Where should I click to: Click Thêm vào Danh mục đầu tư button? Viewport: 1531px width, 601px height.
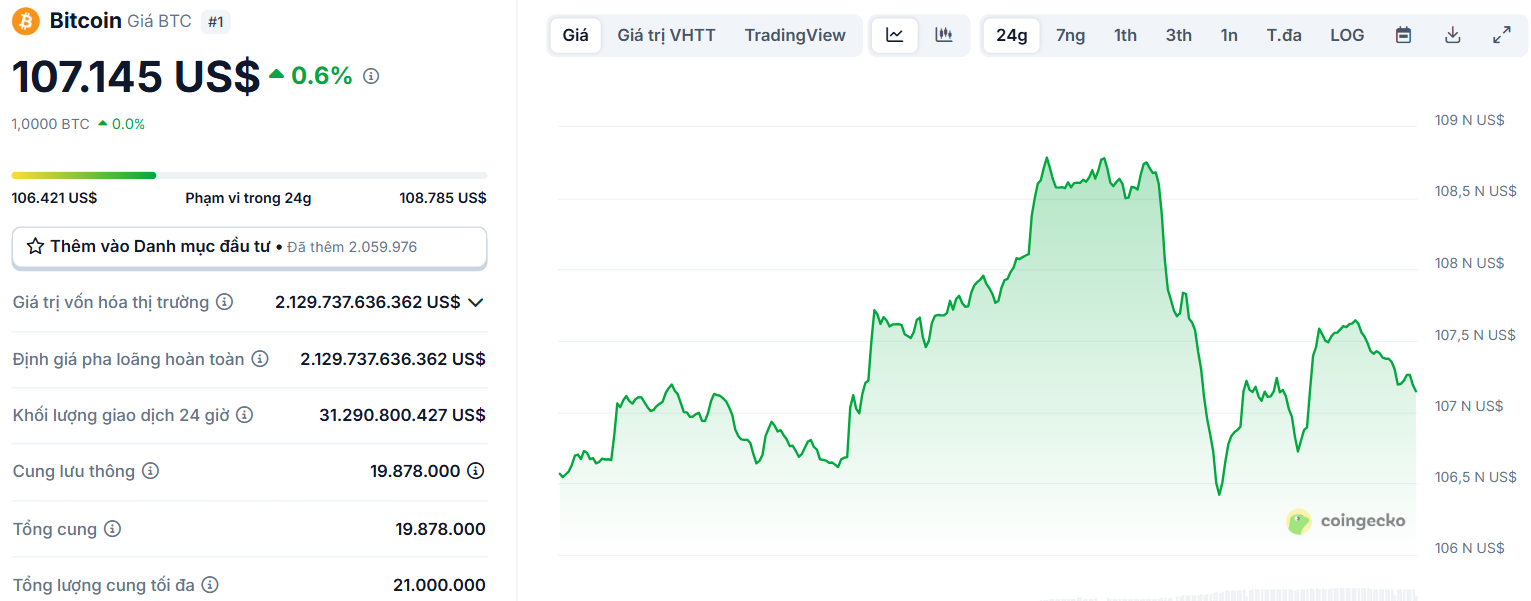pos(249,247)
